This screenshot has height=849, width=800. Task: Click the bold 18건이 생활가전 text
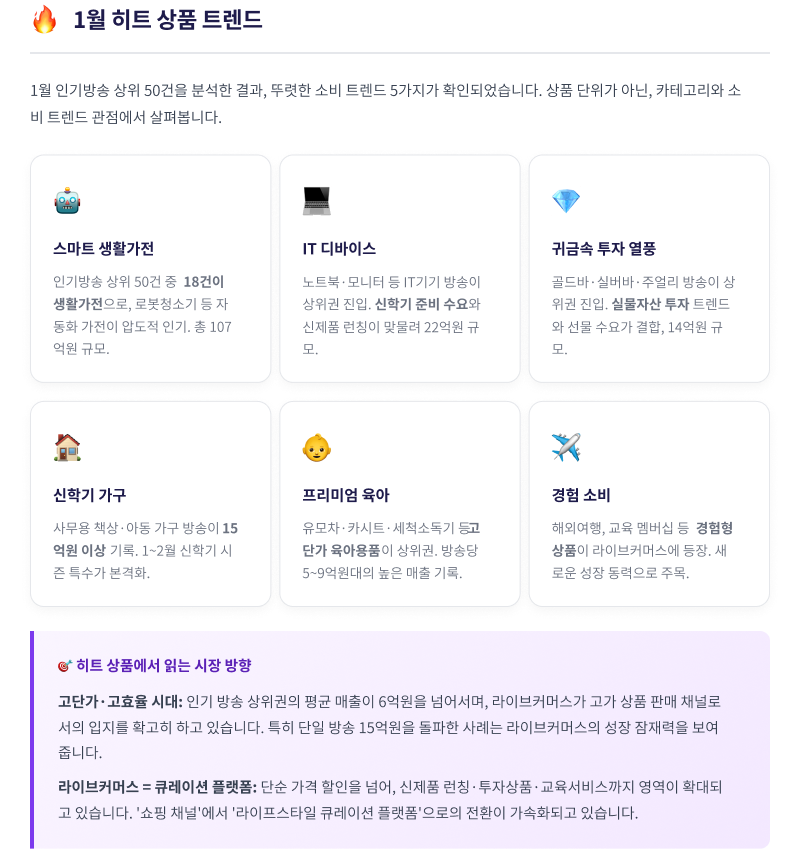139,293
